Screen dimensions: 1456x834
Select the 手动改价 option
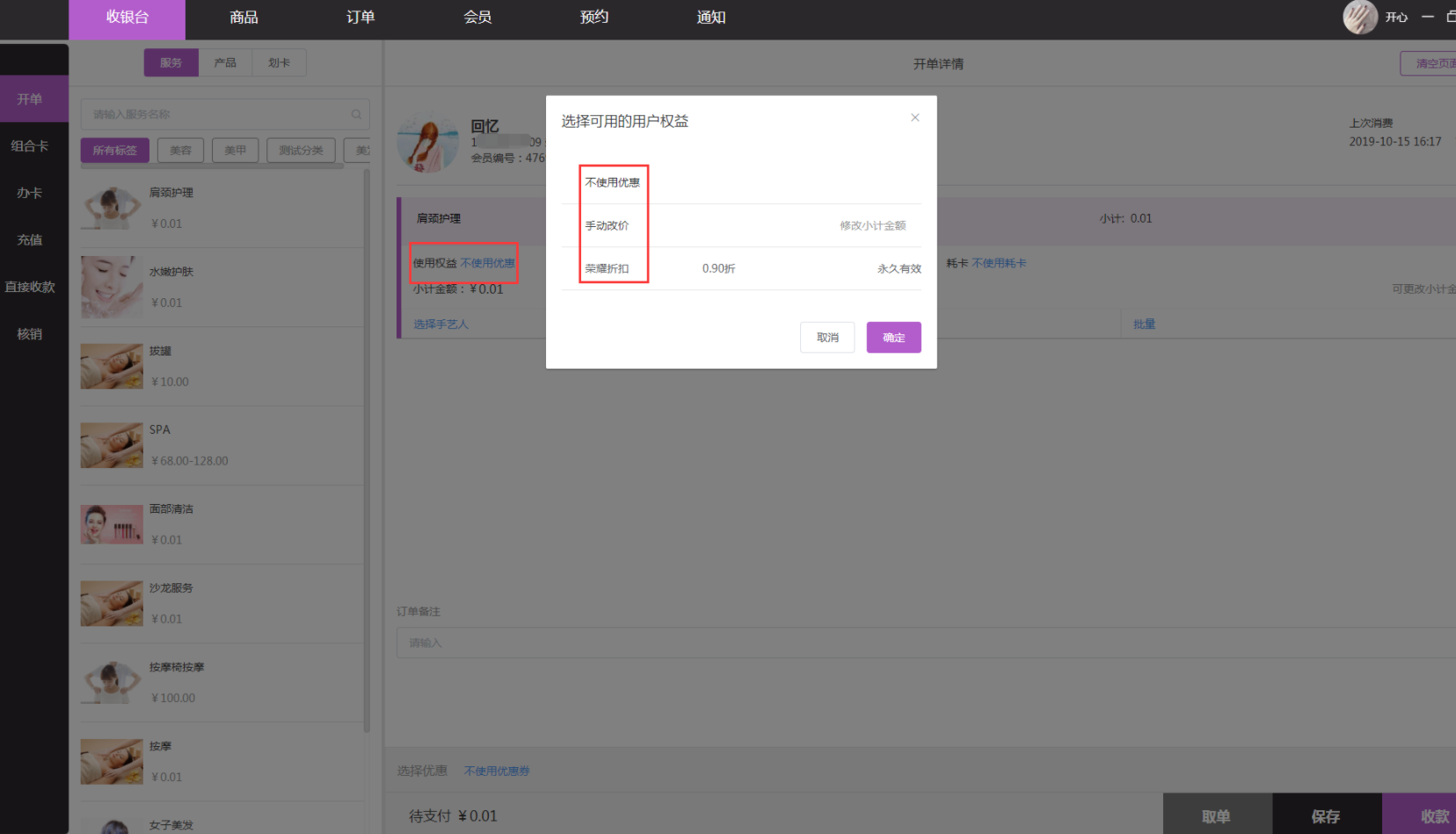click(x=608, y=225)
